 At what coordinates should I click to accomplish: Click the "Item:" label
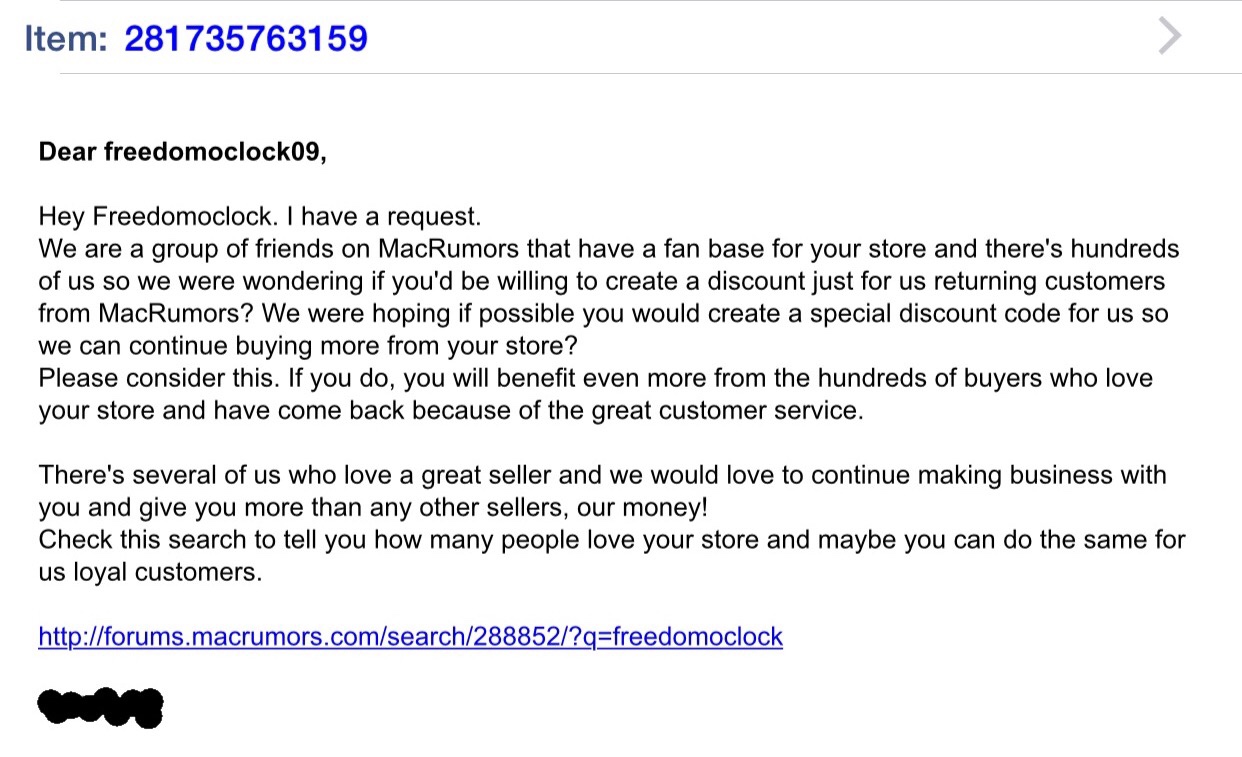[65, 39]
